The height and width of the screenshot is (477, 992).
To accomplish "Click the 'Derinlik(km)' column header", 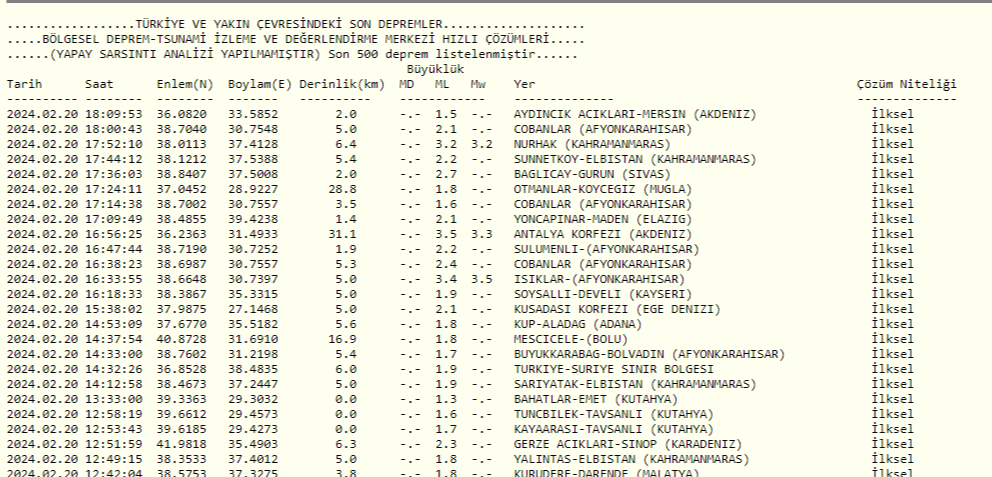I will pyautogui.click(x=341, y=86).
